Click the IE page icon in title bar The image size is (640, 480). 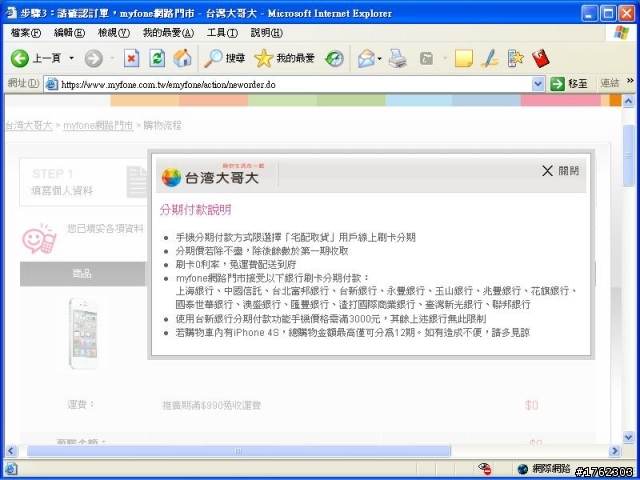[x=11, y=13]
